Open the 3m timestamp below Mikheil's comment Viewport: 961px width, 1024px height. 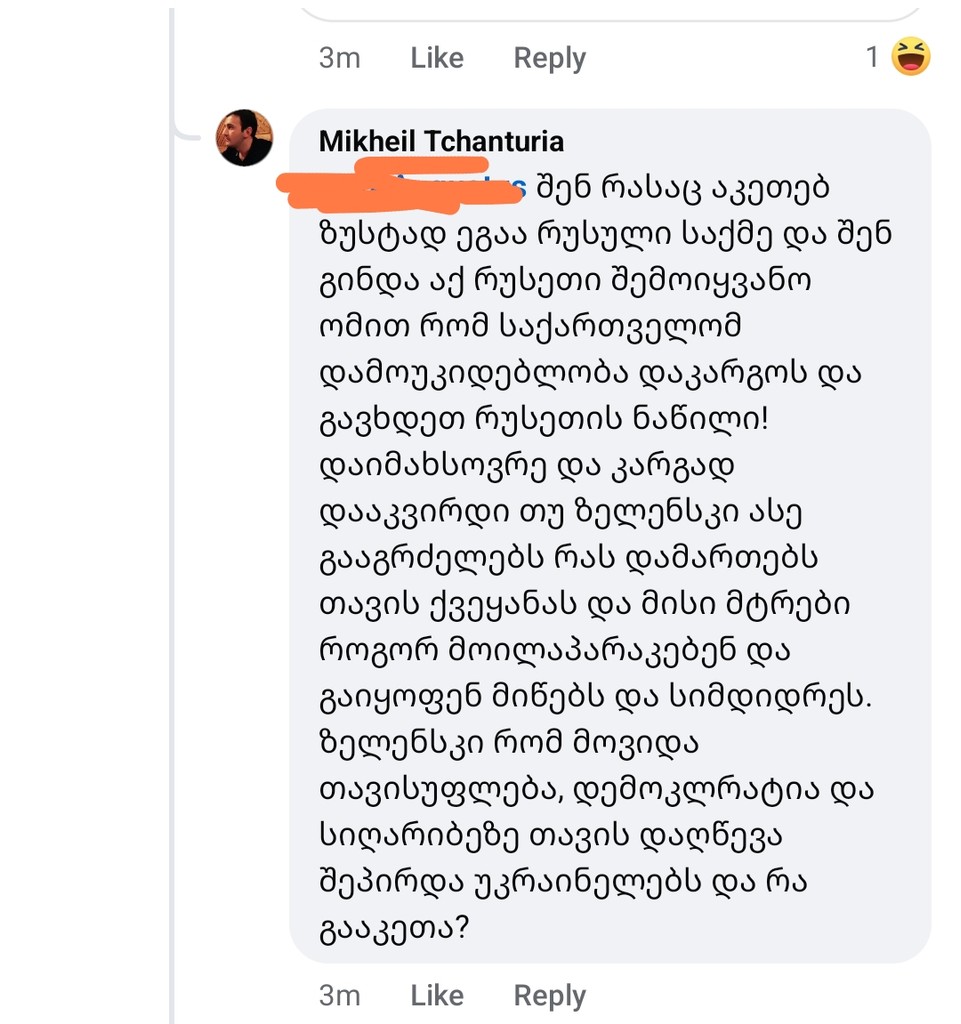point(339,995)
